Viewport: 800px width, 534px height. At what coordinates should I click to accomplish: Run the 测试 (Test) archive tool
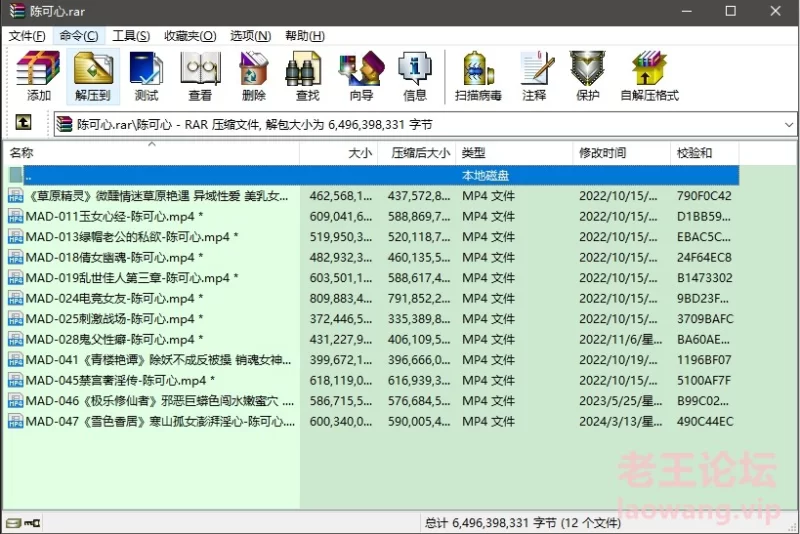click(x=146, y=75)
